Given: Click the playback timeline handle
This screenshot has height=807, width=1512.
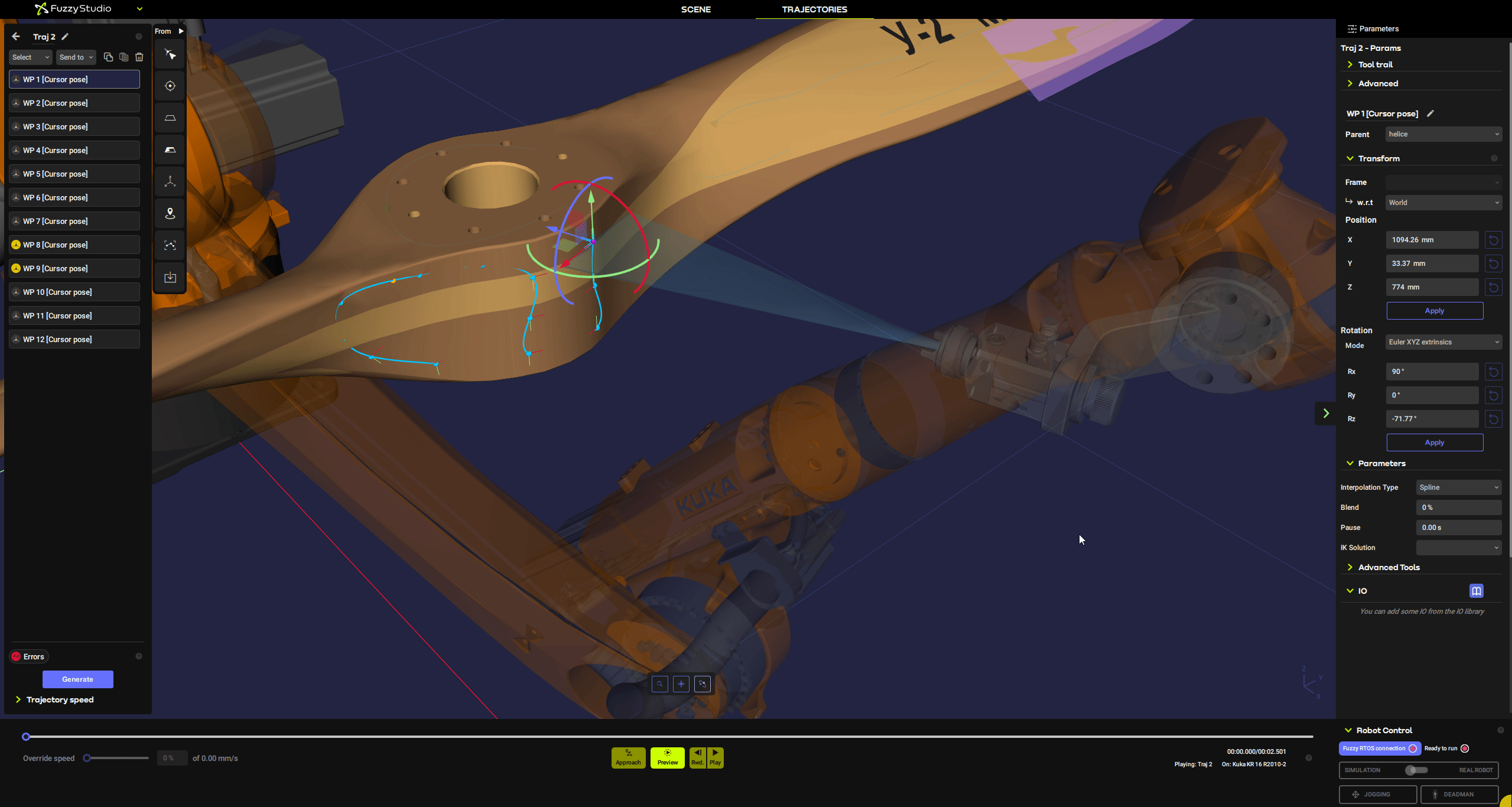Looking at the screenshot, I should point(26,737).
